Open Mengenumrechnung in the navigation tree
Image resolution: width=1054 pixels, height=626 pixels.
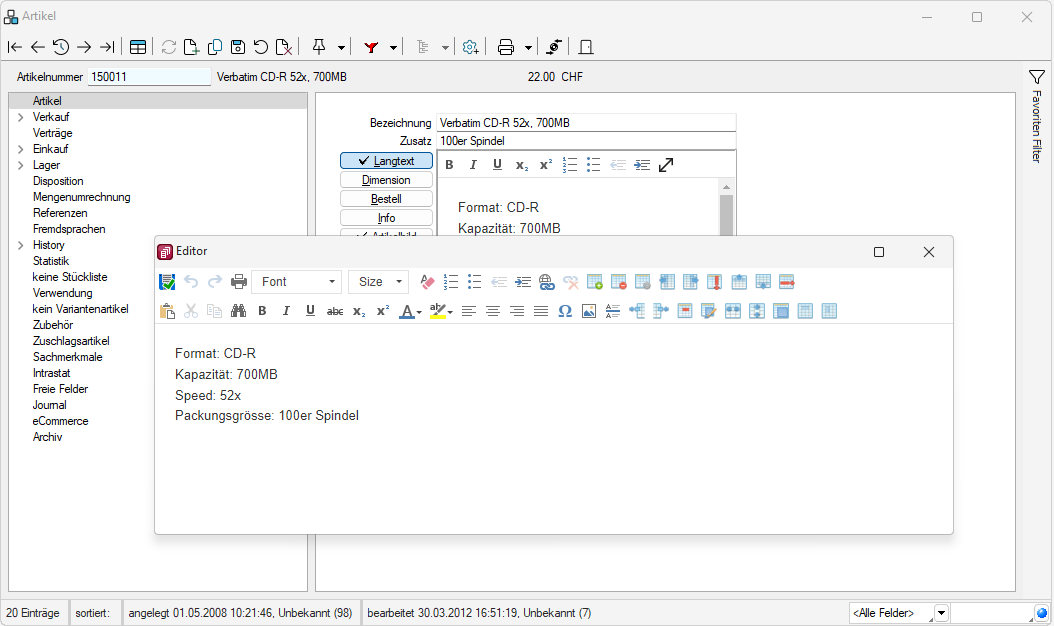coord(81,197)
